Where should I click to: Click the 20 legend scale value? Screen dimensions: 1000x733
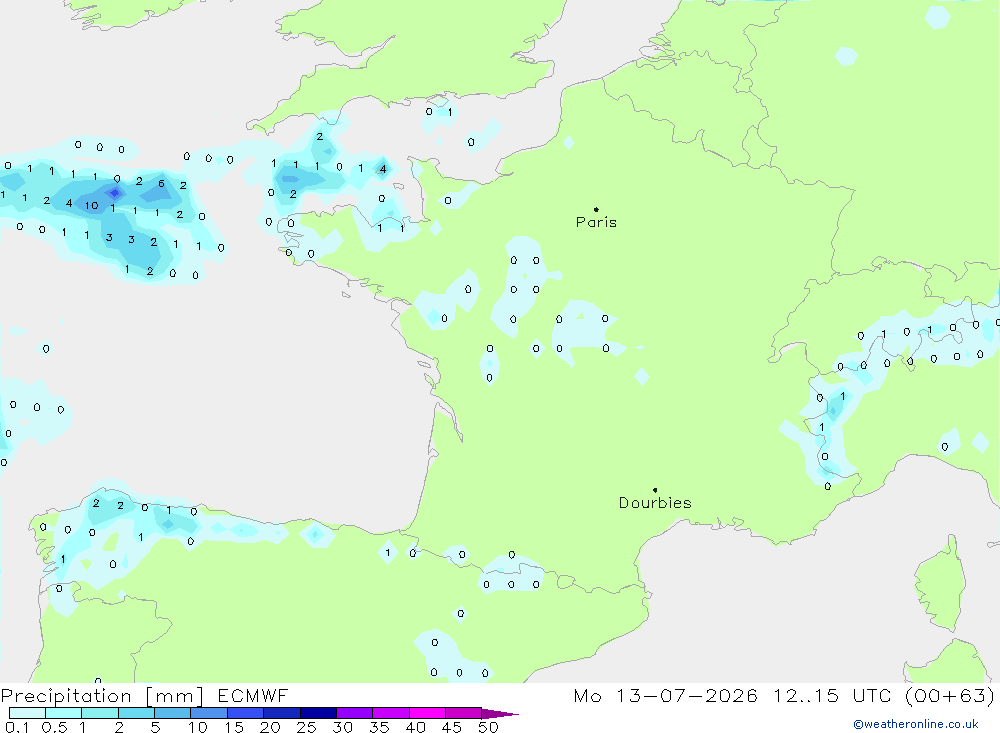270,727
